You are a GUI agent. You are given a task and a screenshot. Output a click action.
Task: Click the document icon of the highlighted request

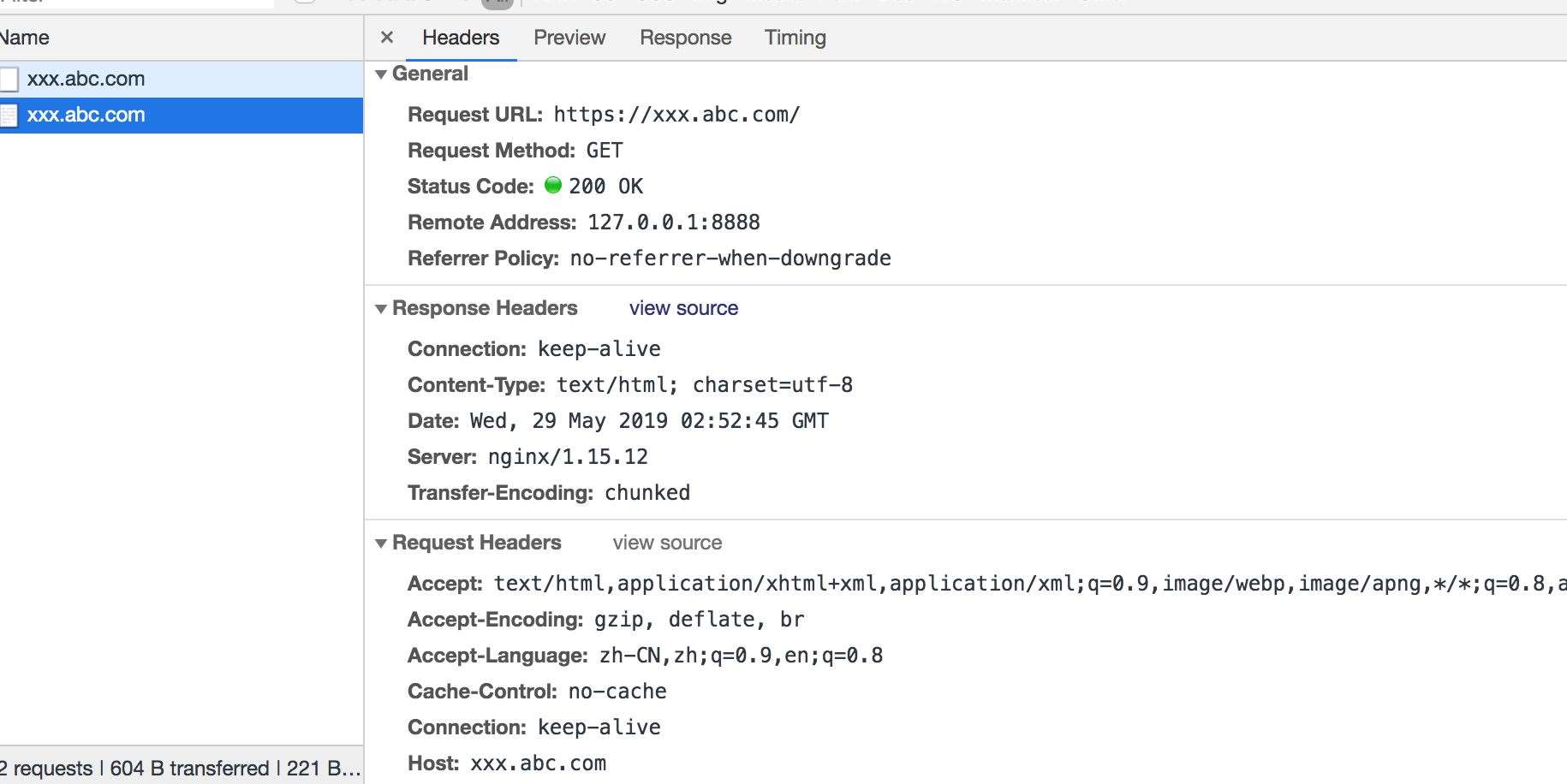coord(9,115)
